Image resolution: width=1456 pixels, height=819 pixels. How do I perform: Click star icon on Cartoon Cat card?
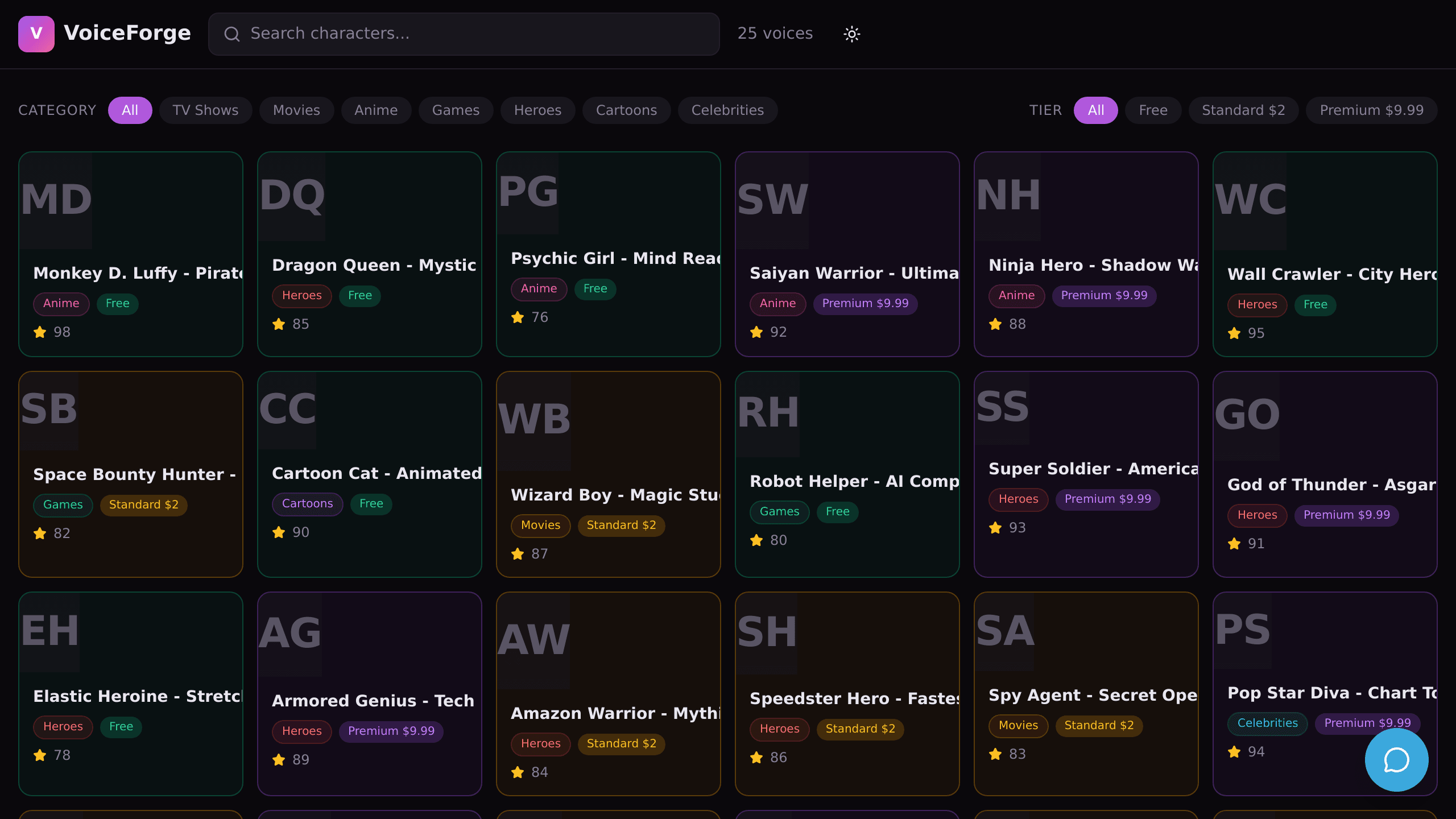coord(279,532)
